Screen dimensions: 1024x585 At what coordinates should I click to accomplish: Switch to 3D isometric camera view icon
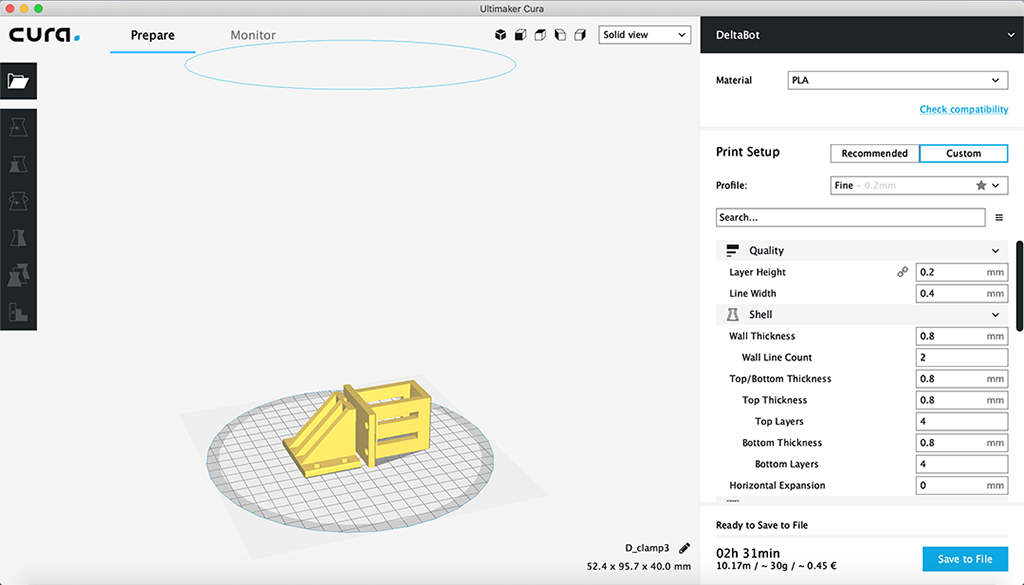tap(501, 35)
